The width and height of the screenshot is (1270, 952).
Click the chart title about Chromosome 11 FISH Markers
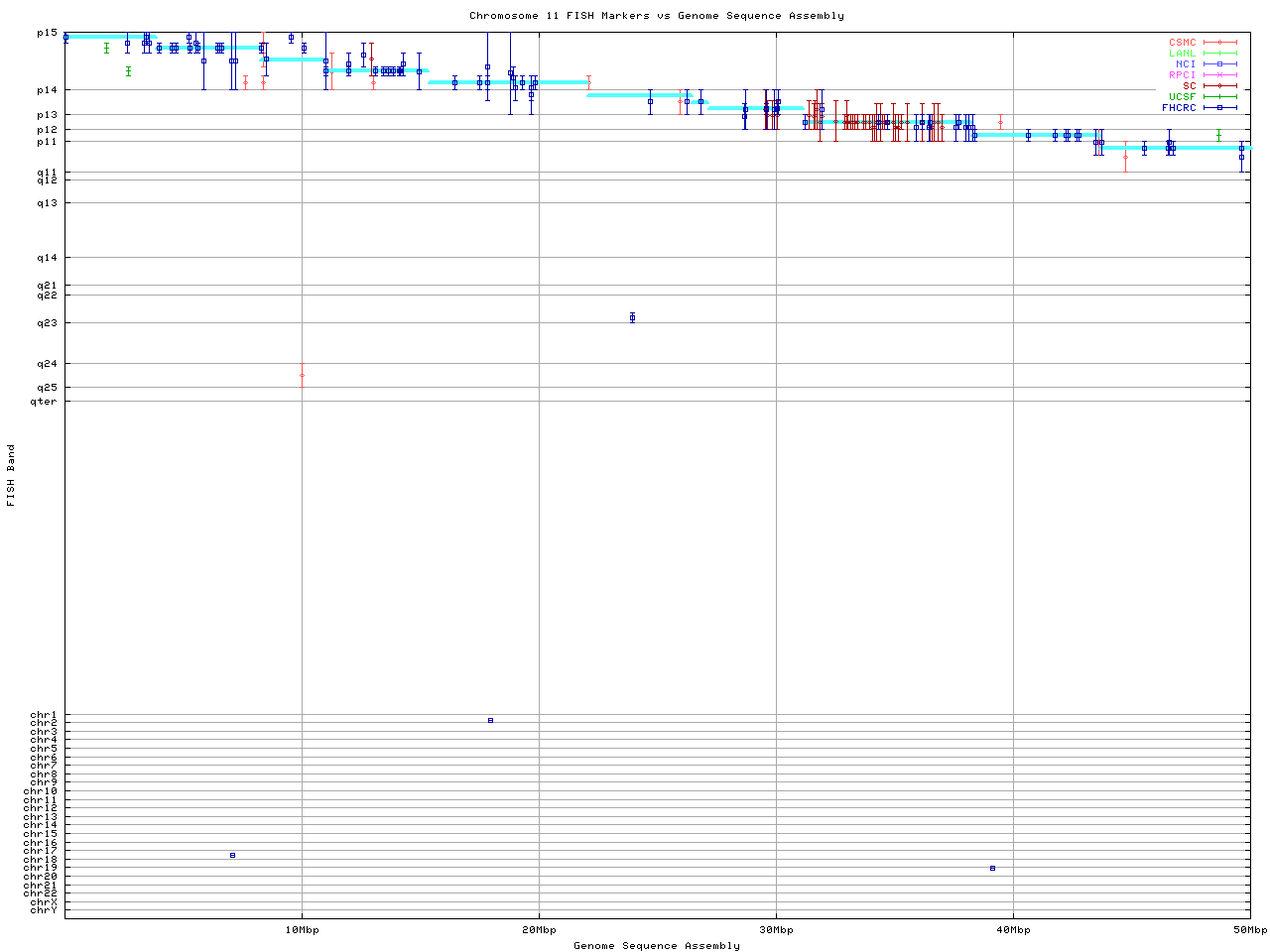656,16
